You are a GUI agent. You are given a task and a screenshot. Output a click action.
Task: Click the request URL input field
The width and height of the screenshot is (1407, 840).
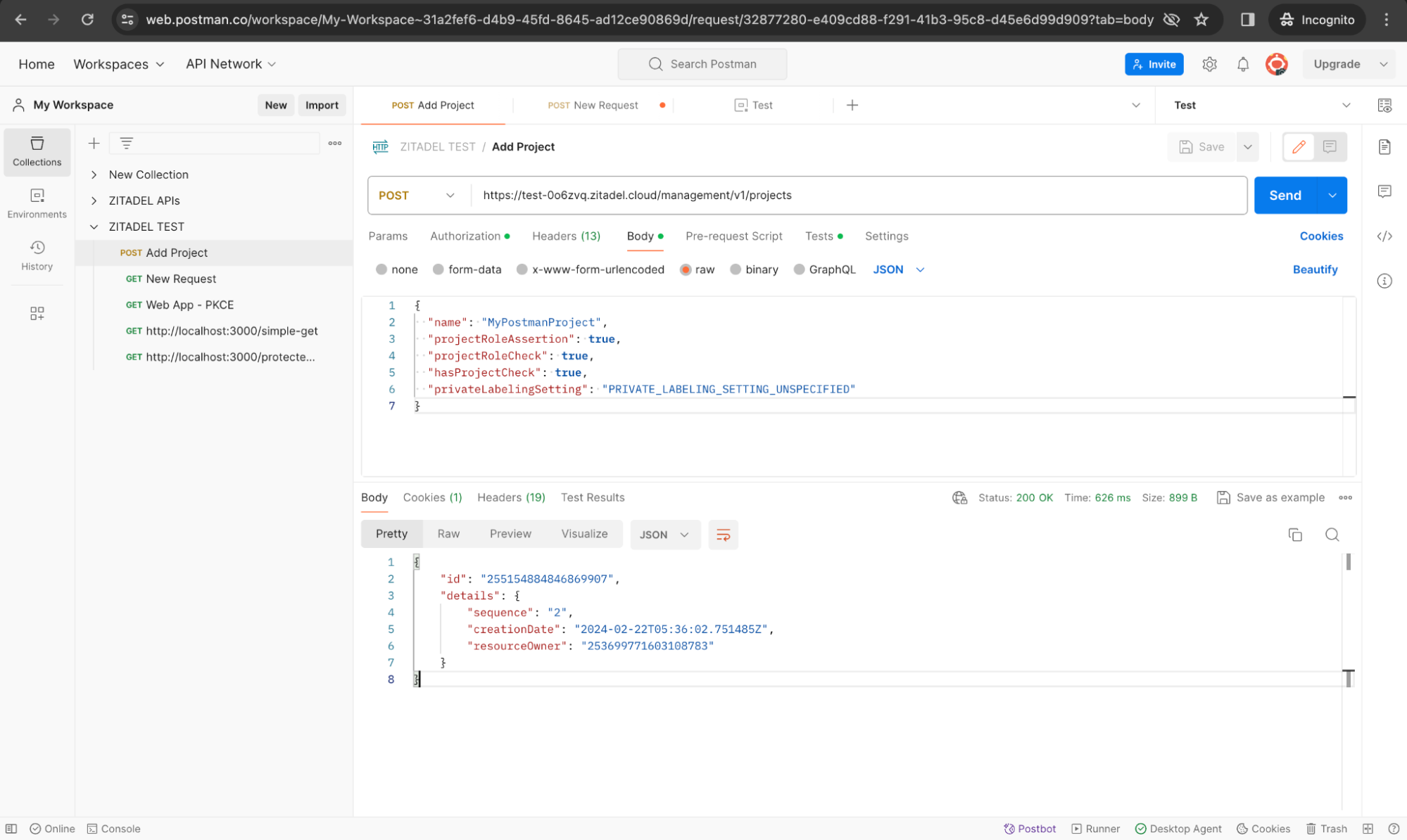(x=858, y=196)
